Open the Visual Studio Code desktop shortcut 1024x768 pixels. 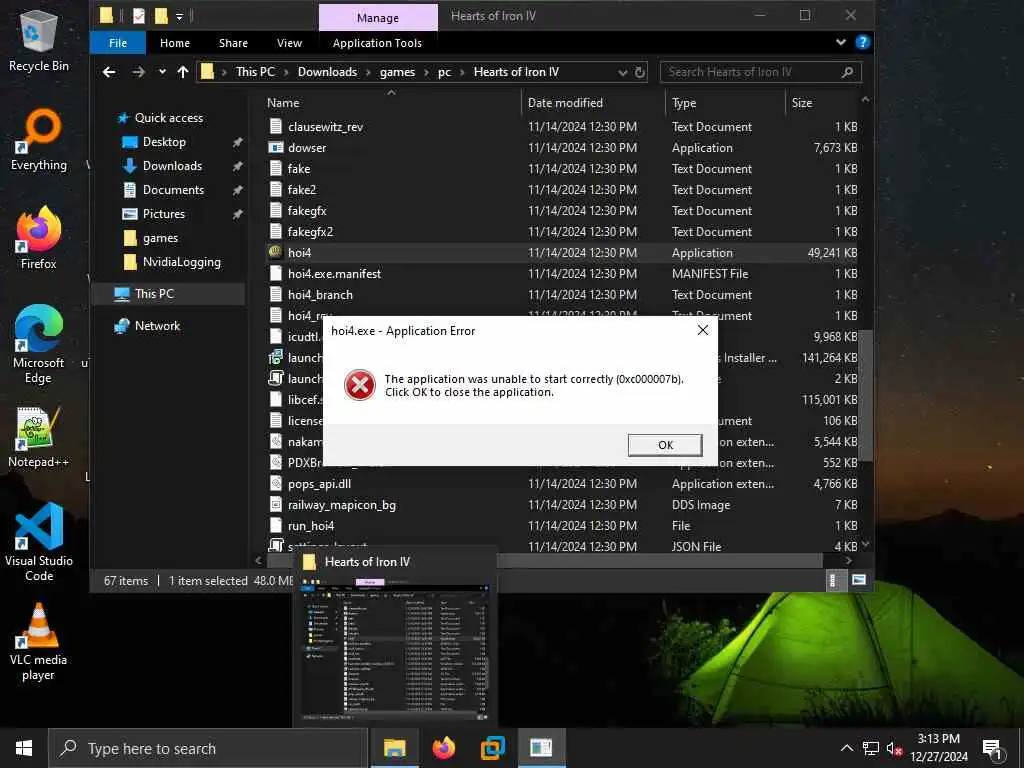coord(39,542)
